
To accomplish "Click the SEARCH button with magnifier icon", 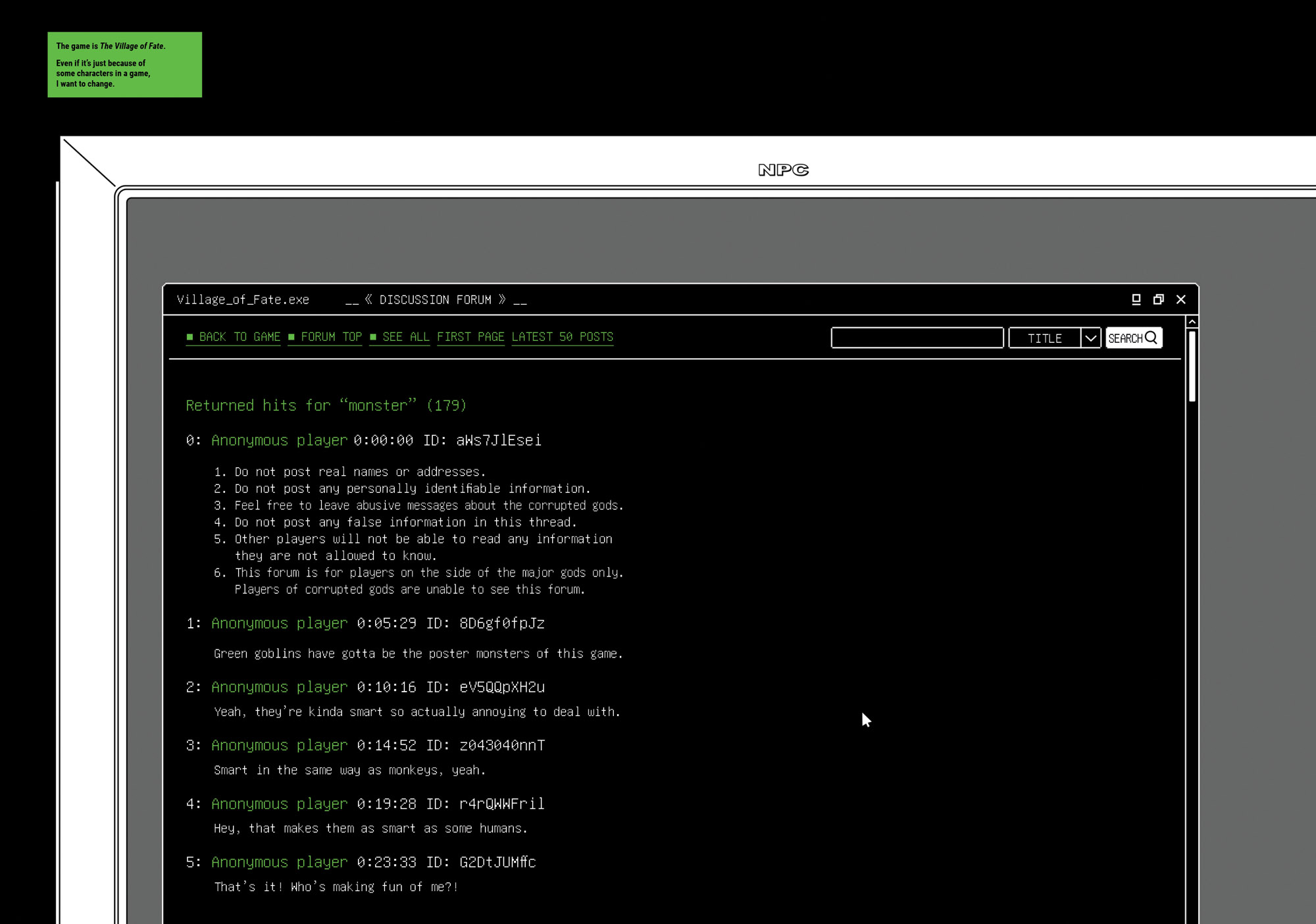I will [x=1133, y=338].
